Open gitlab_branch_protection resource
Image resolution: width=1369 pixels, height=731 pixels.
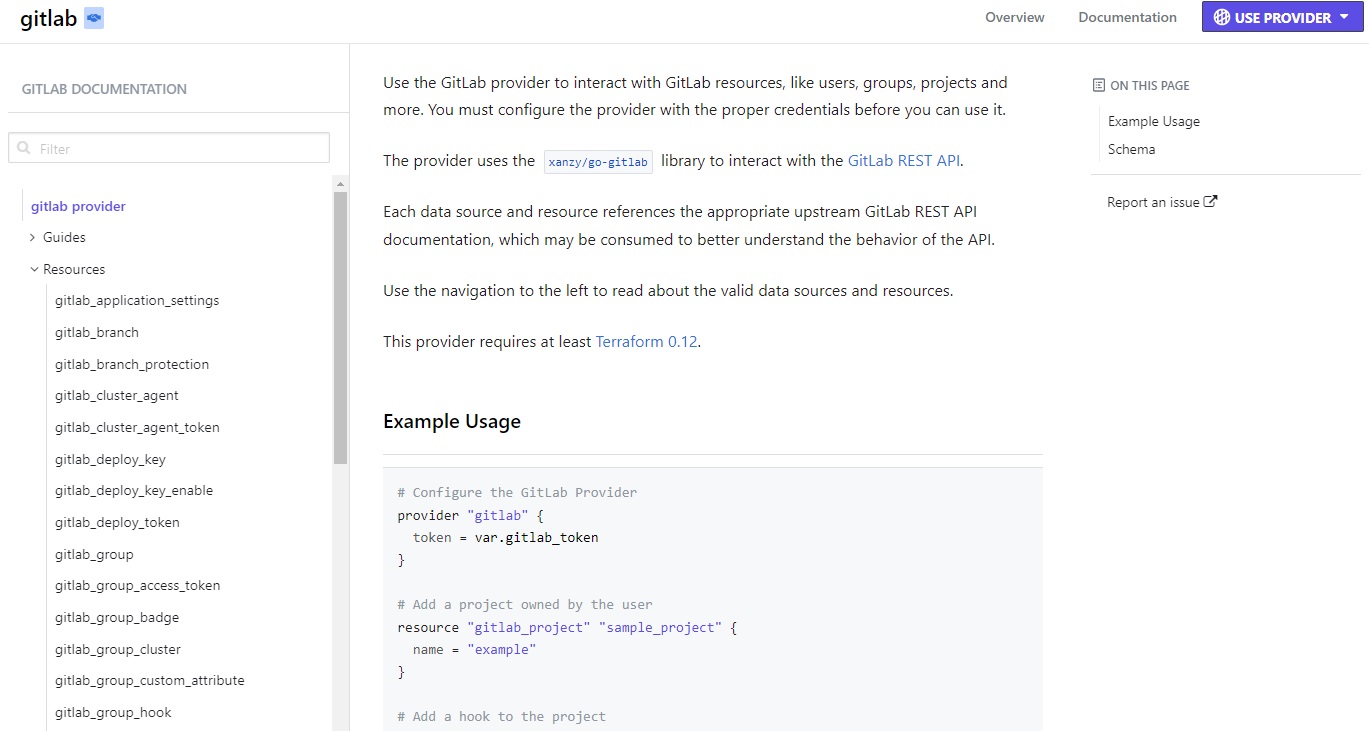click(x=132, y=364)
